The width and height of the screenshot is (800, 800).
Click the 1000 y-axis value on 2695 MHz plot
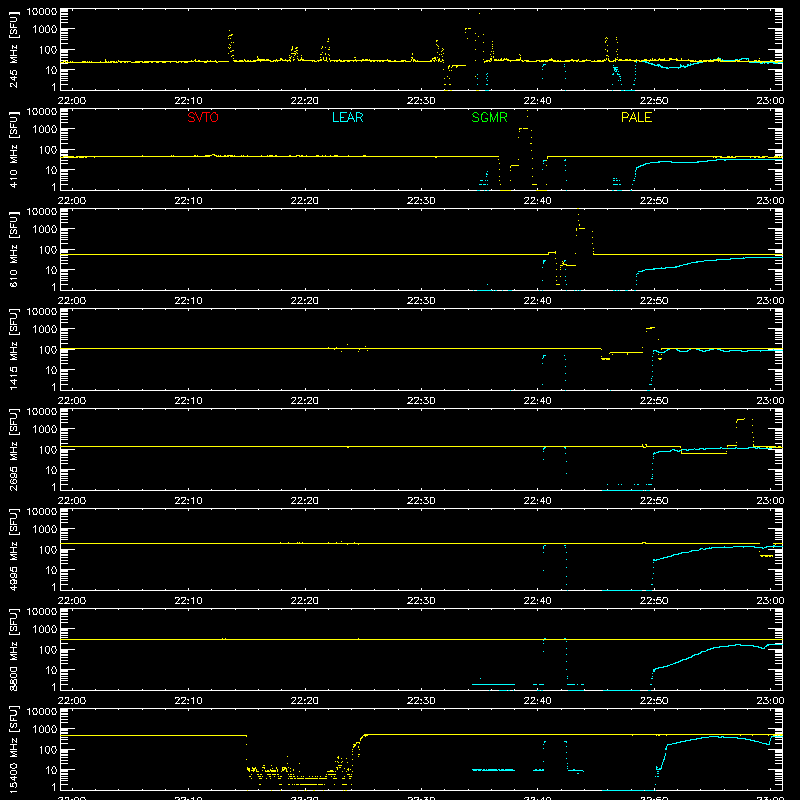pos(44,430)
